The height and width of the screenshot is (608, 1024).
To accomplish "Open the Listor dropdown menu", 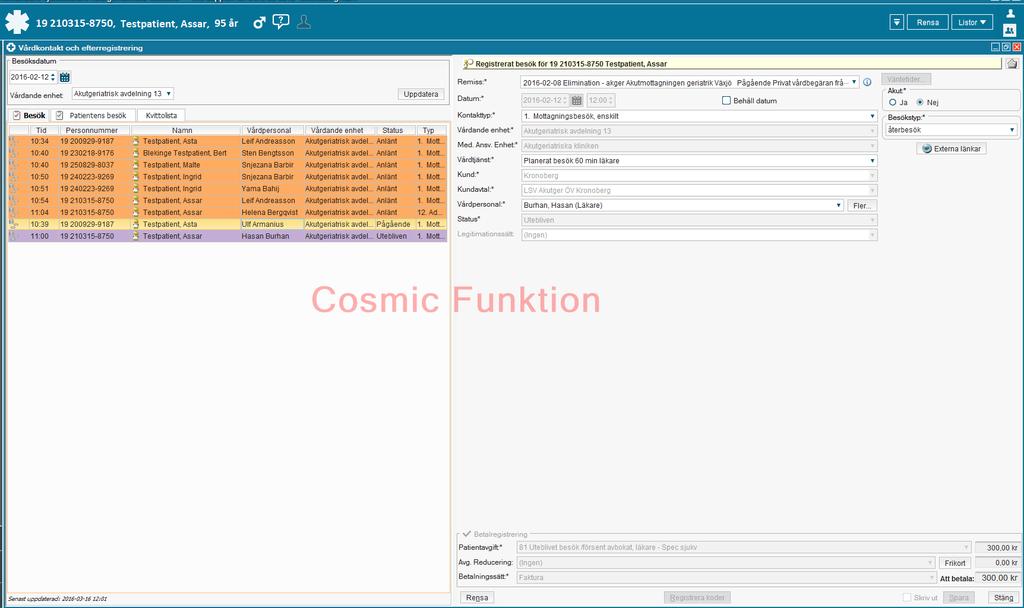I will tap(972, 22).
